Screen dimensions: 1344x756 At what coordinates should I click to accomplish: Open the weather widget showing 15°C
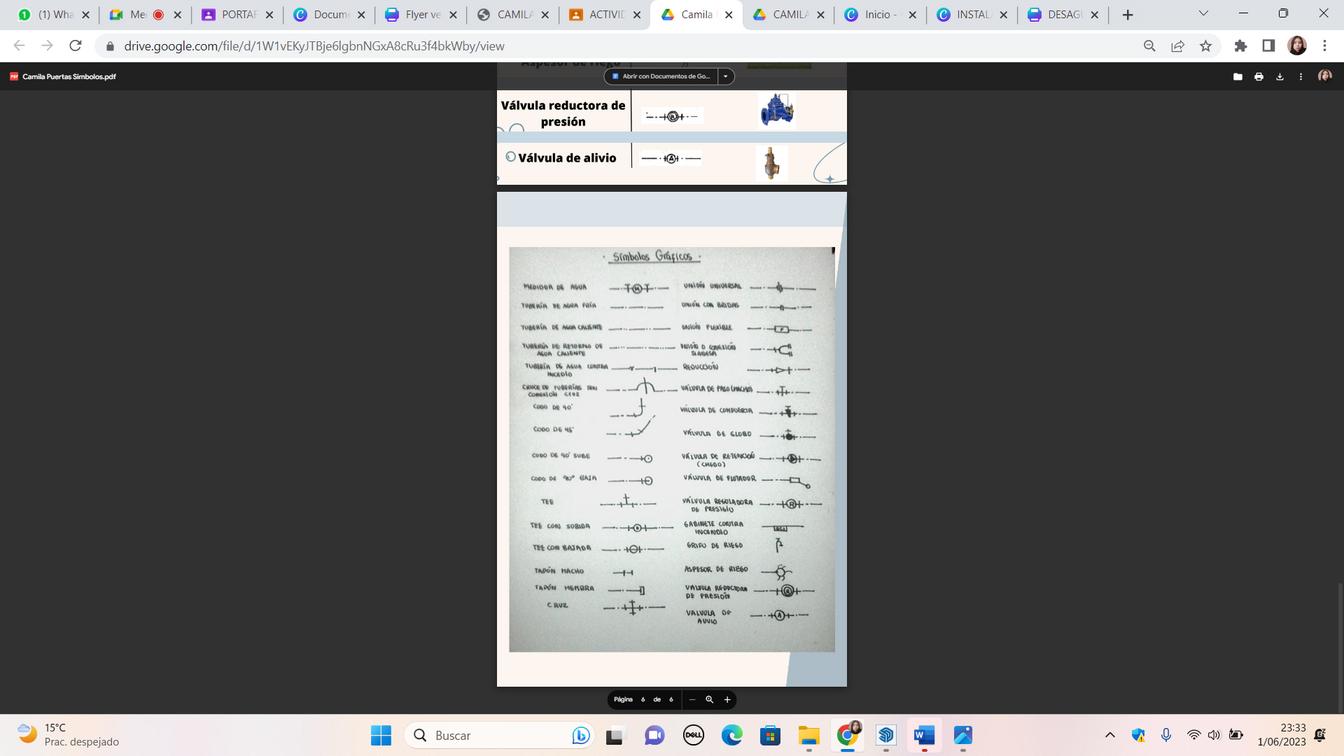click(x=68, y=735)
